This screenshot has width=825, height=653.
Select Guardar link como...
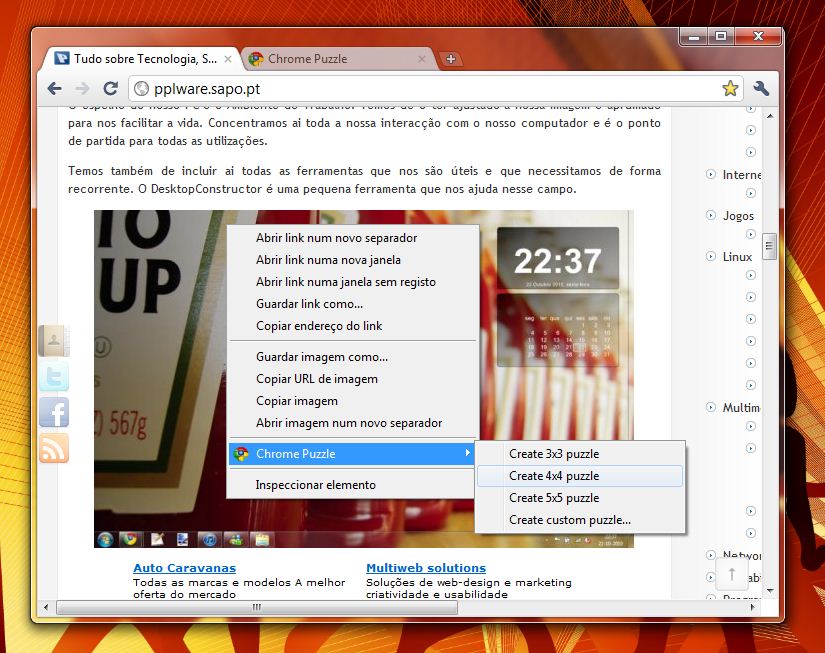click(353, 304)
